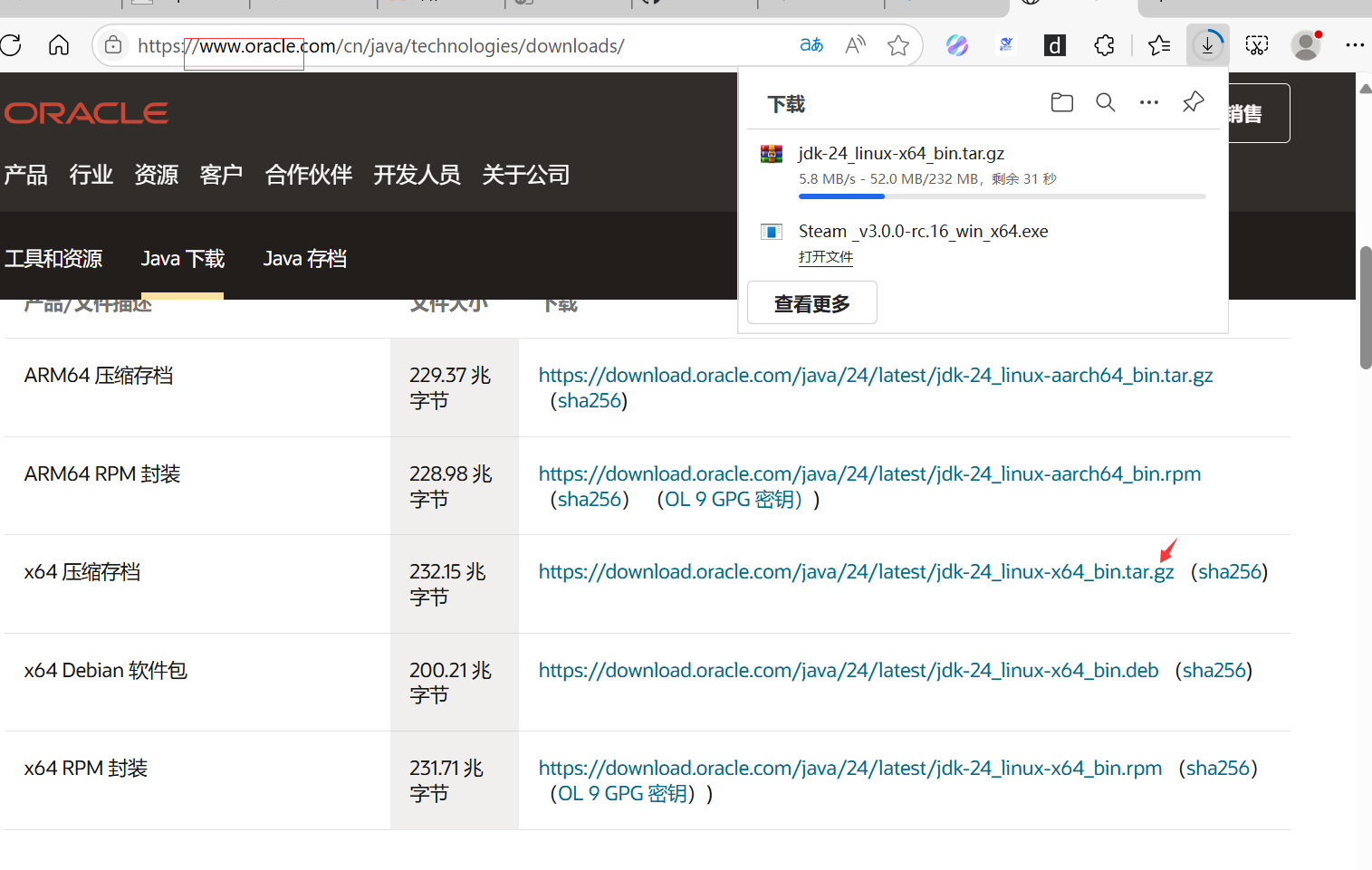Screen dimensions: 1372x870
Task: Click jdk-24_linux-x64_bin.rpm download link
Action: 850,769
